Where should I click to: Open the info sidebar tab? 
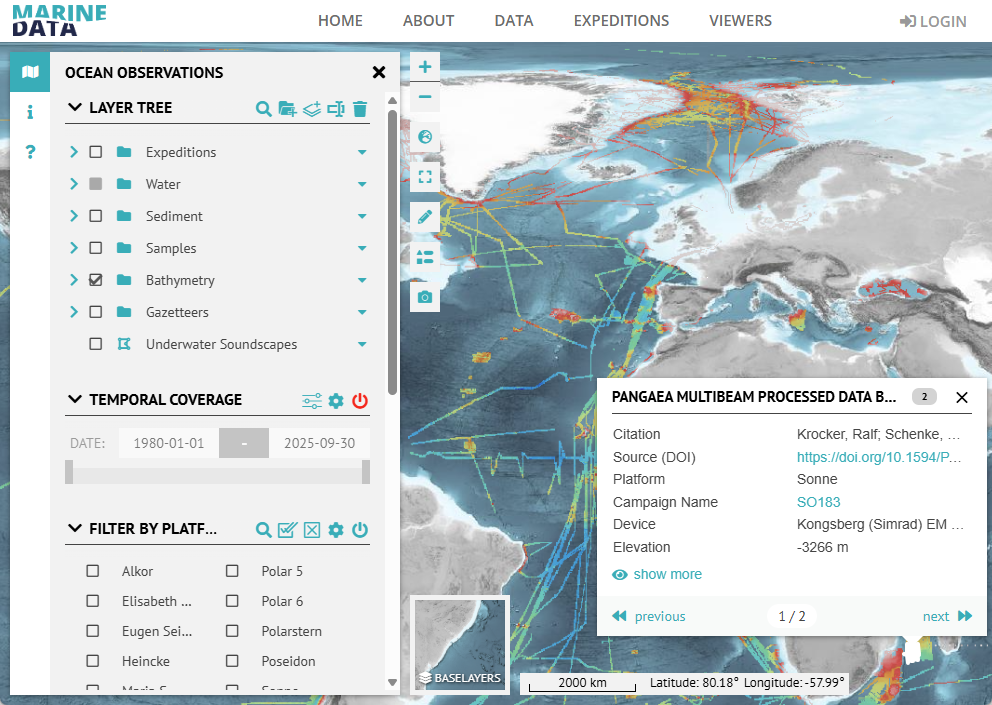[30, 112]
